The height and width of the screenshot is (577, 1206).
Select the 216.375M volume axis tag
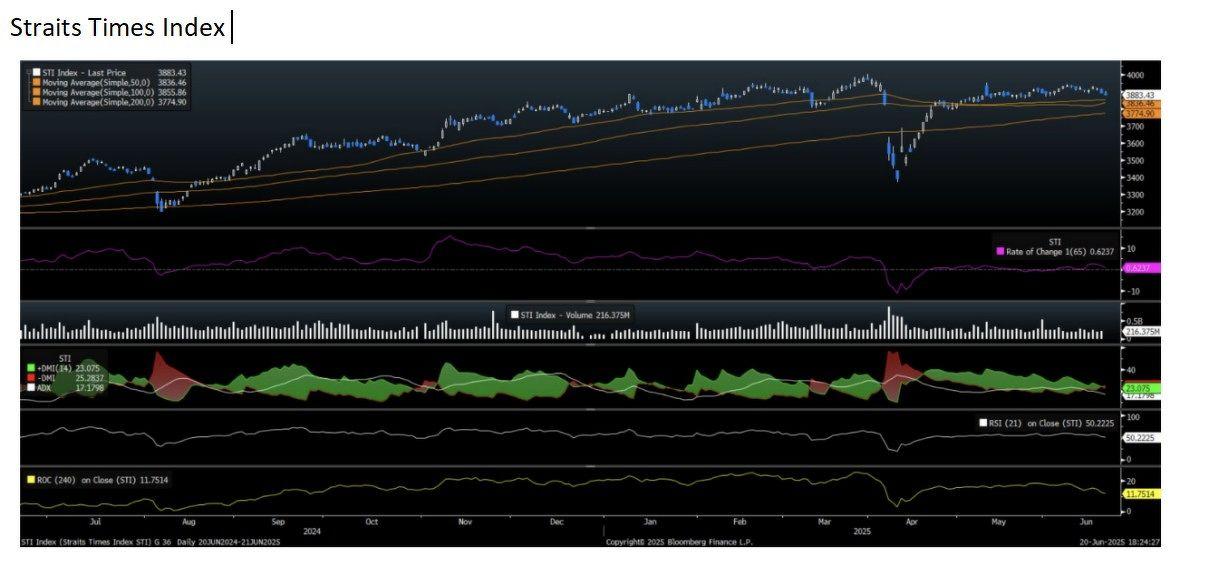1141,331
